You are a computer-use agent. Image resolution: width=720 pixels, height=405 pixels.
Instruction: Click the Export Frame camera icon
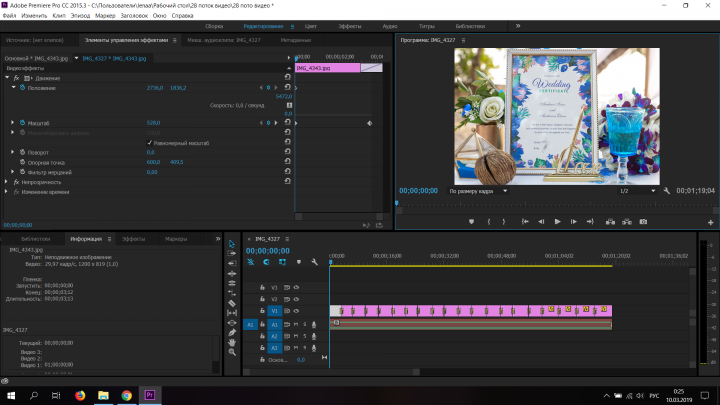click(643, 222)
